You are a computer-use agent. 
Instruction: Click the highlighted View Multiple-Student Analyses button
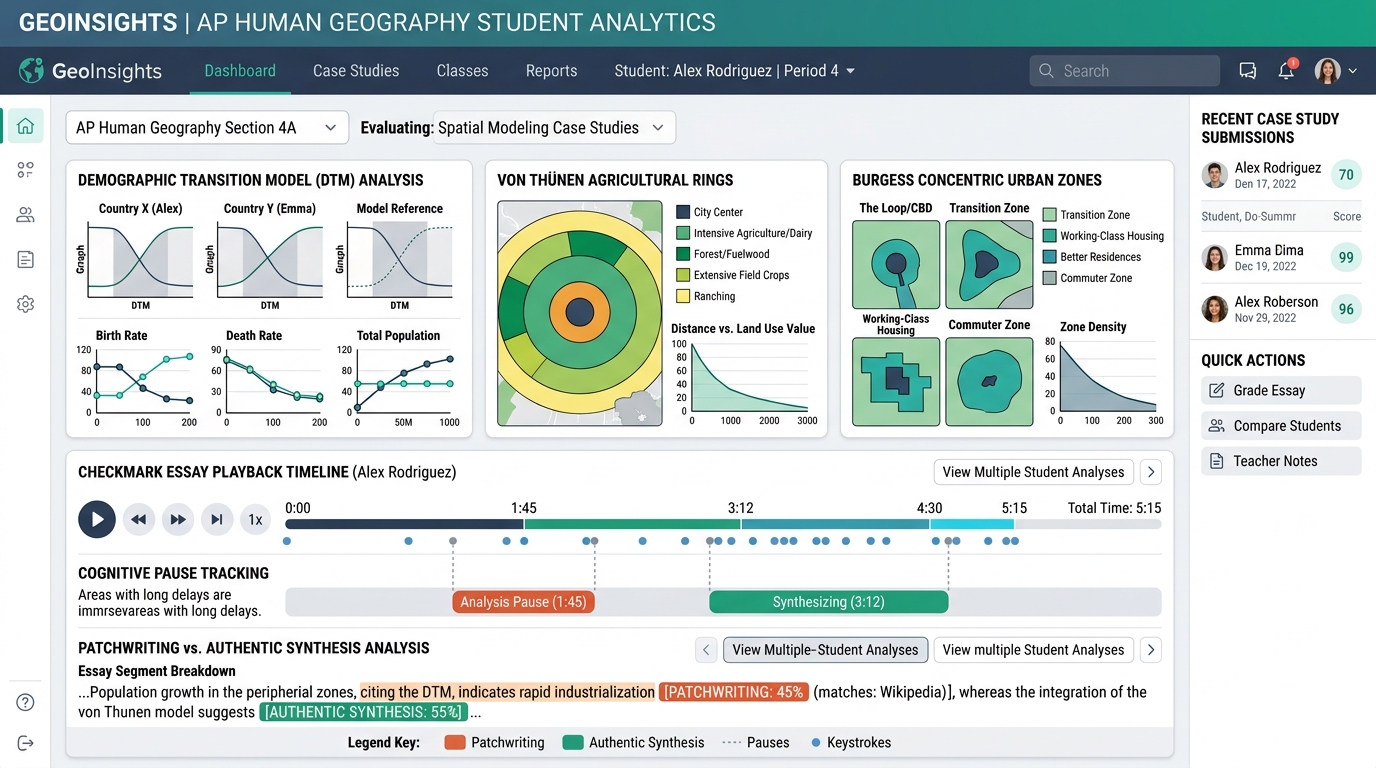tap(825, 650)
